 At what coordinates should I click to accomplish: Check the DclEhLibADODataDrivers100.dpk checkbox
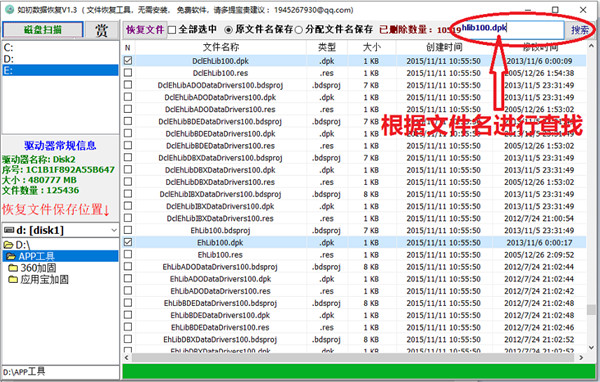tap(128, 97)
